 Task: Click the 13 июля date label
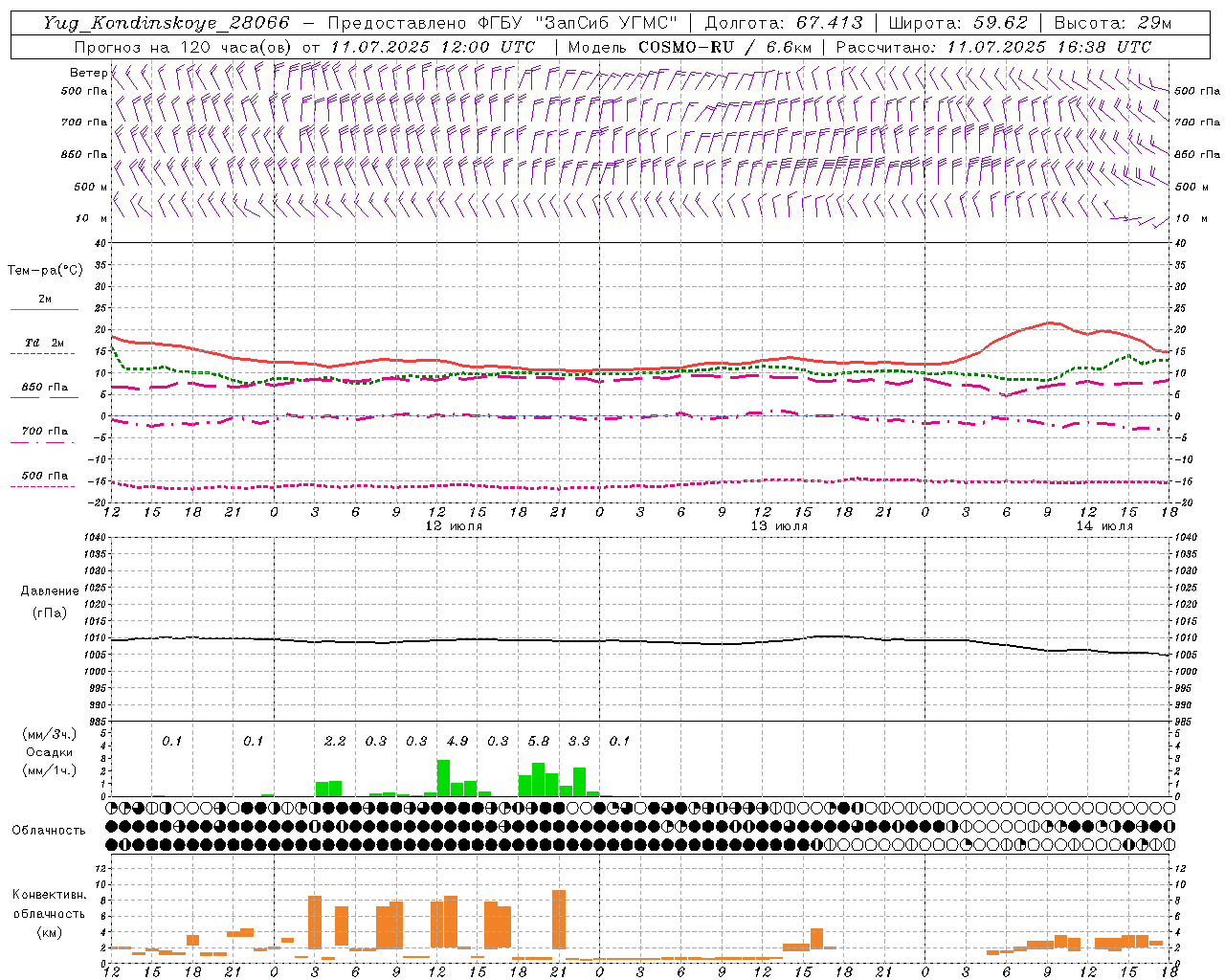778,526
